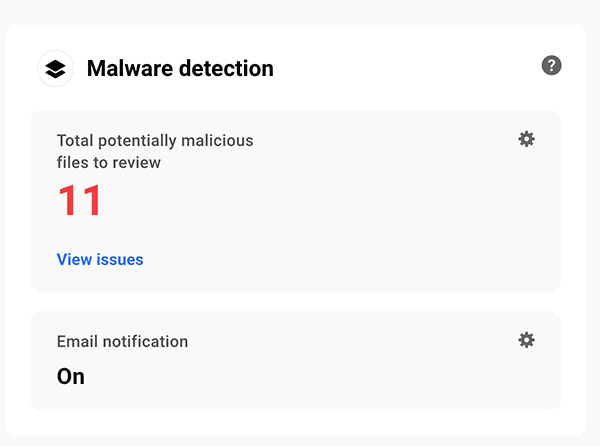Click the On status under Email notification
The image size is (600, 446).
[x=71, y=377]
